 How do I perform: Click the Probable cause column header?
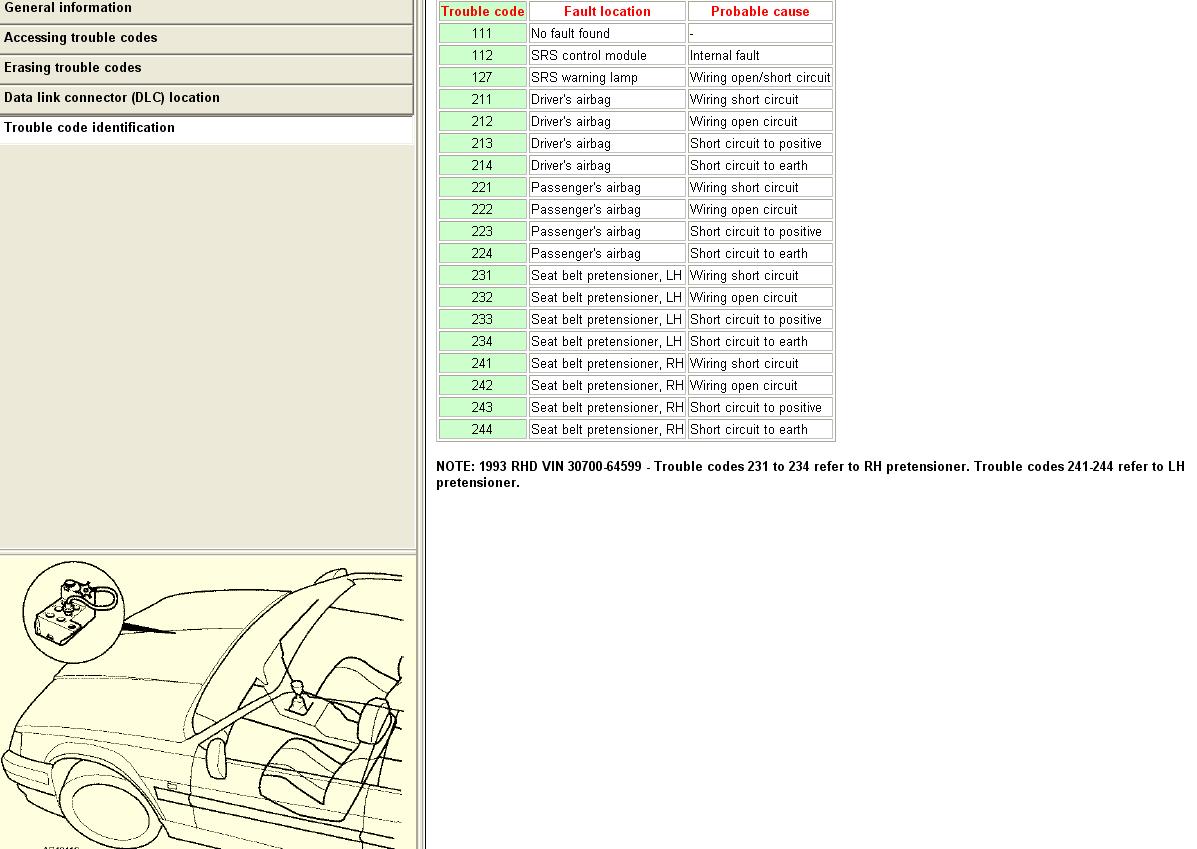point(760,12)
